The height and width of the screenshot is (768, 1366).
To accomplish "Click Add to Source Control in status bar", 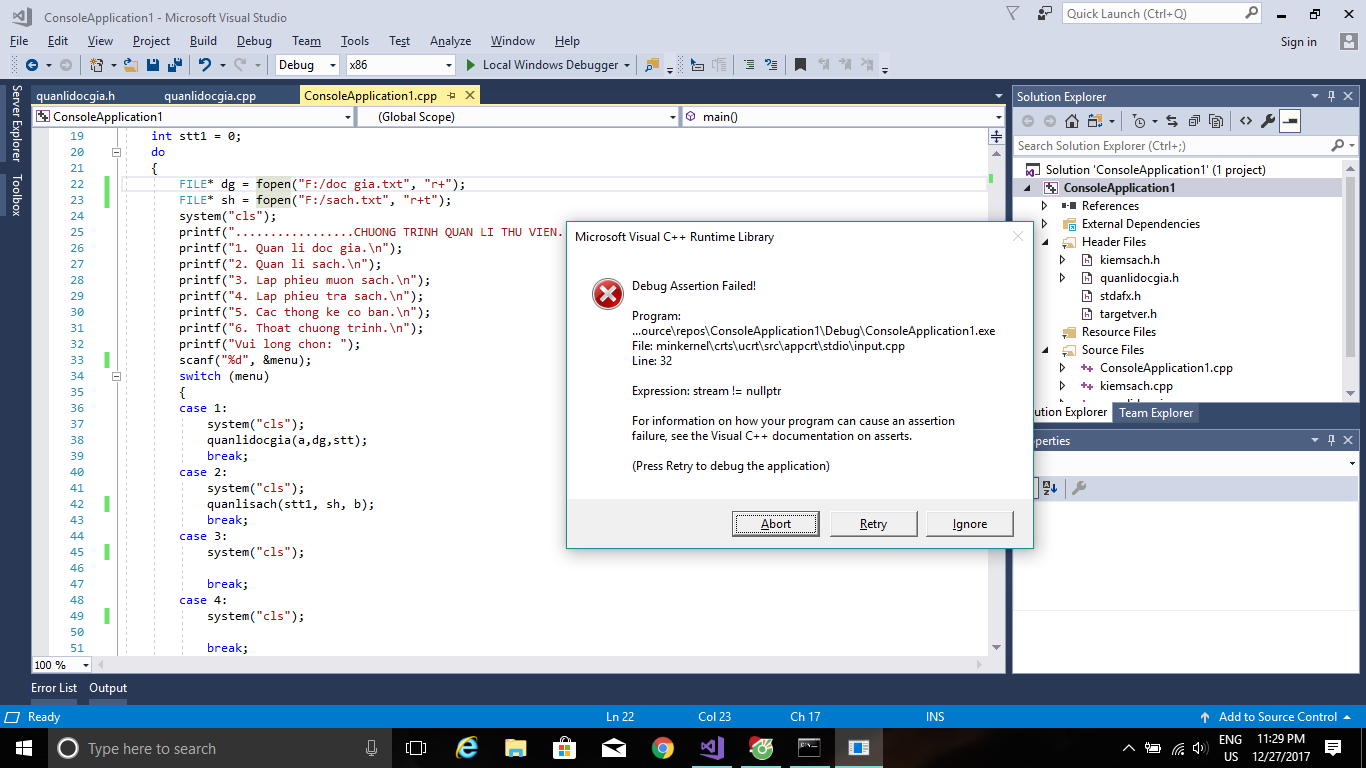I will coord(1277,717).
